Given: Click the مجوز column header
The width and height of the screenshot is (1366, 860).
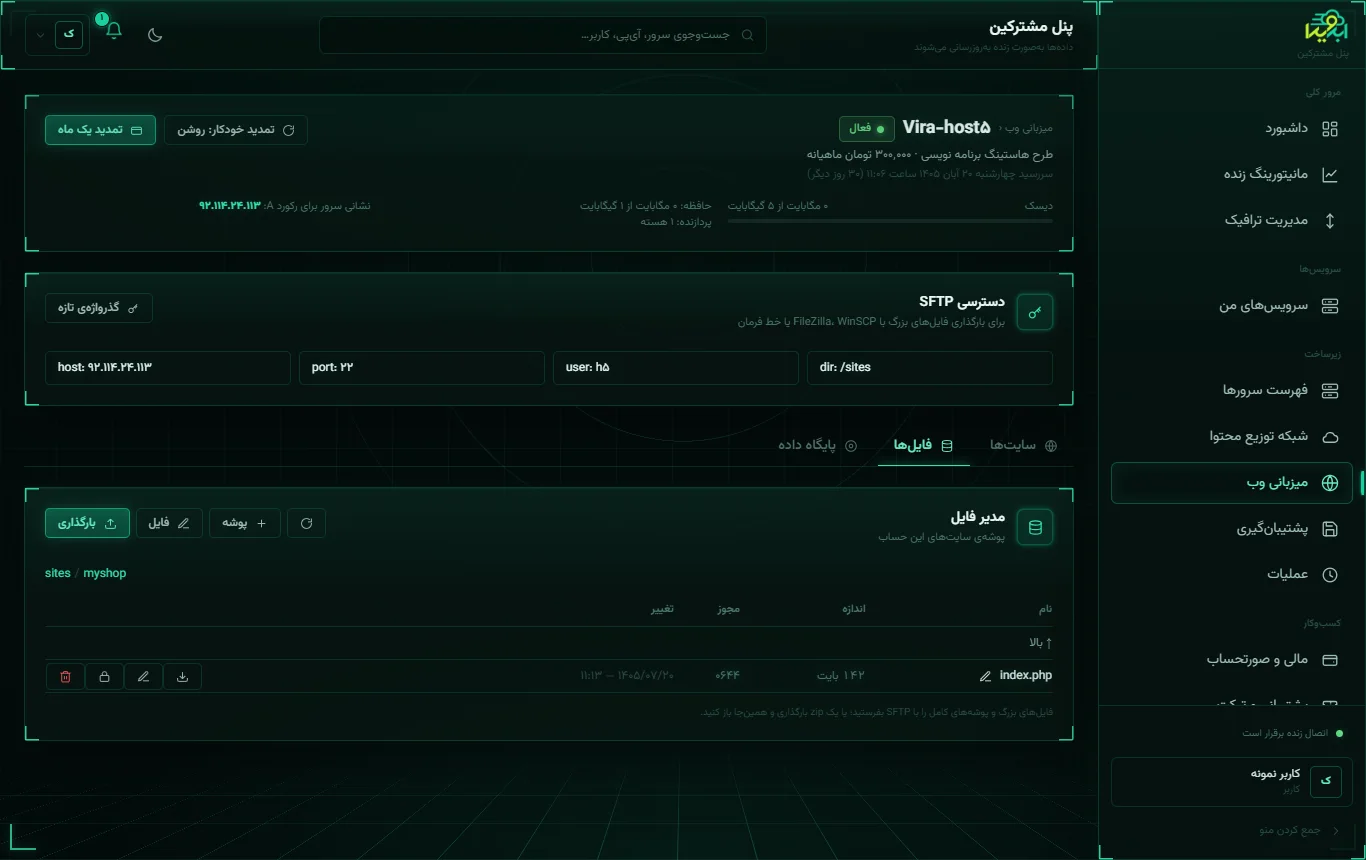Looking at the screenshot, I should pos(728,609).
